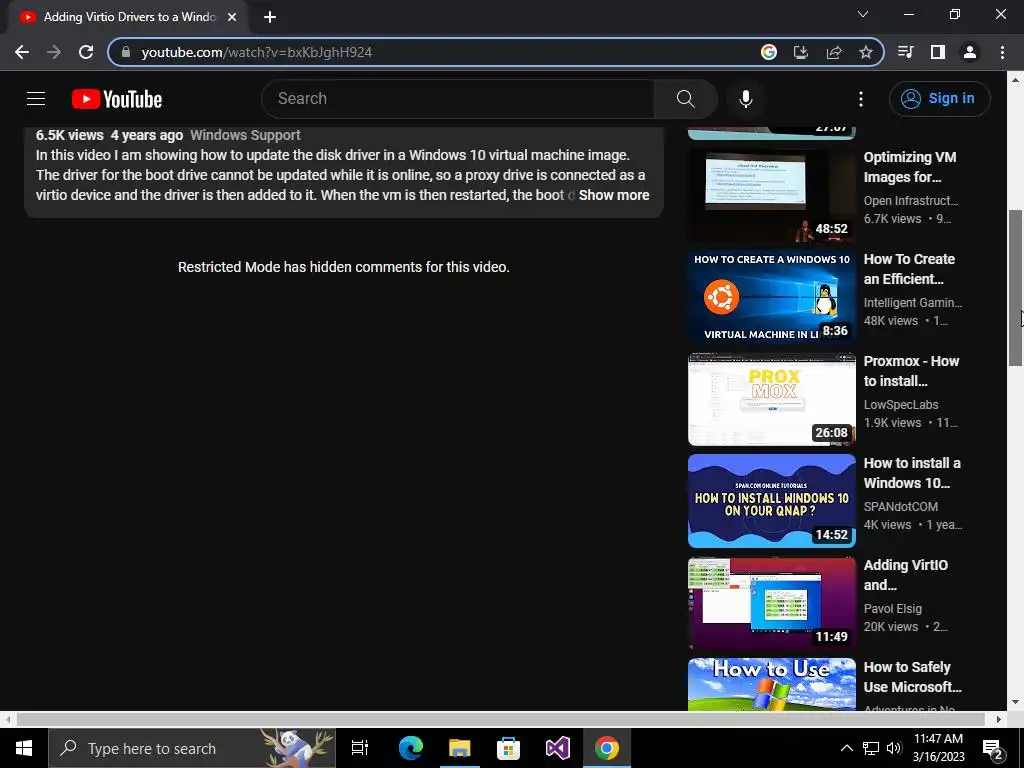This screenshot has height=768, width=1024.
Task: Show hidden system tray icons
Action: (x=846, y=748)
